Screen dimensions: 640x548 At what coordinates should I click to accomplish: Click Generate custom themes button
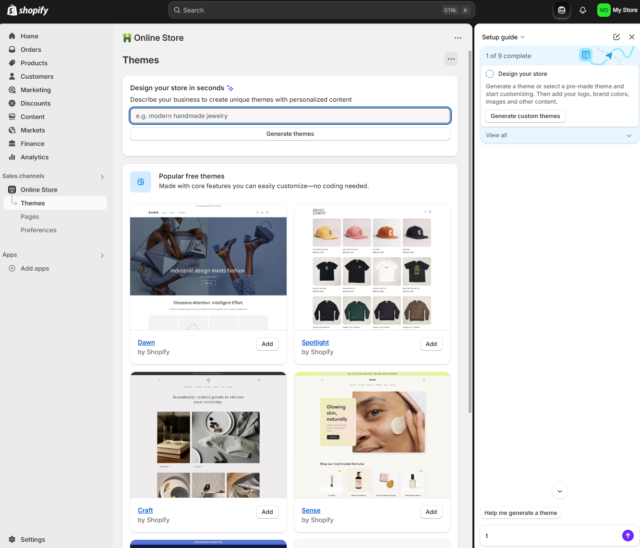pos(525,116)
